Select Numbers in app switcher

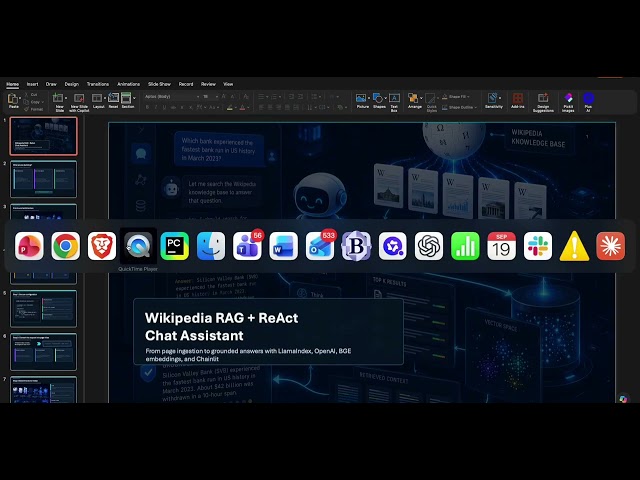(465, 246)
